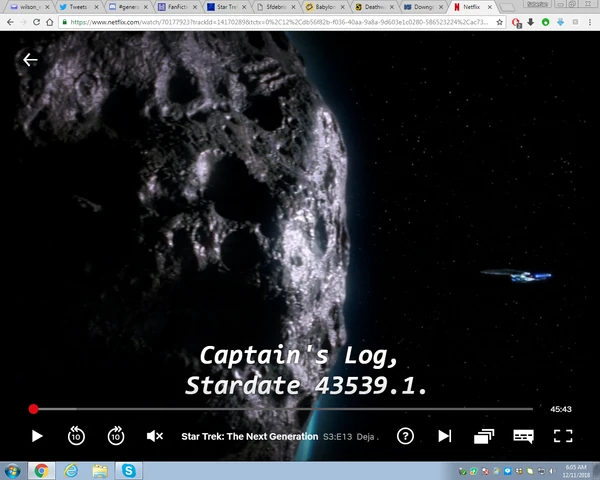Image resolution: width=600 pixels, height=480 pixels.
Task: Open Internet Explorer from the taskbar
Action: 71,471
